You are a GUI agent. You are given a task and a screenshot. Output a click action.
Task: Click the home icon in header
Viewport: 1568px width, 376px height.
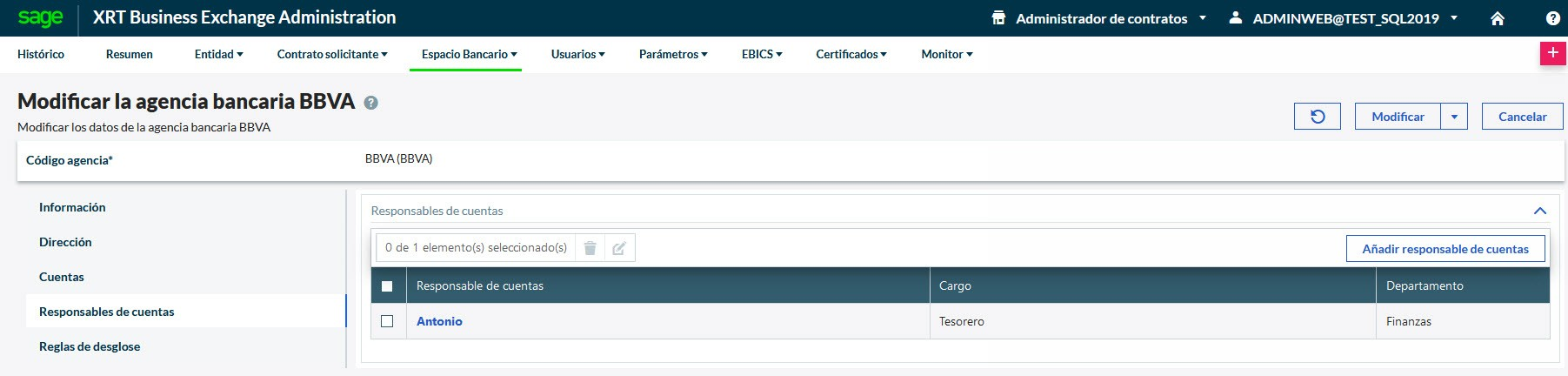[1498, 18]
